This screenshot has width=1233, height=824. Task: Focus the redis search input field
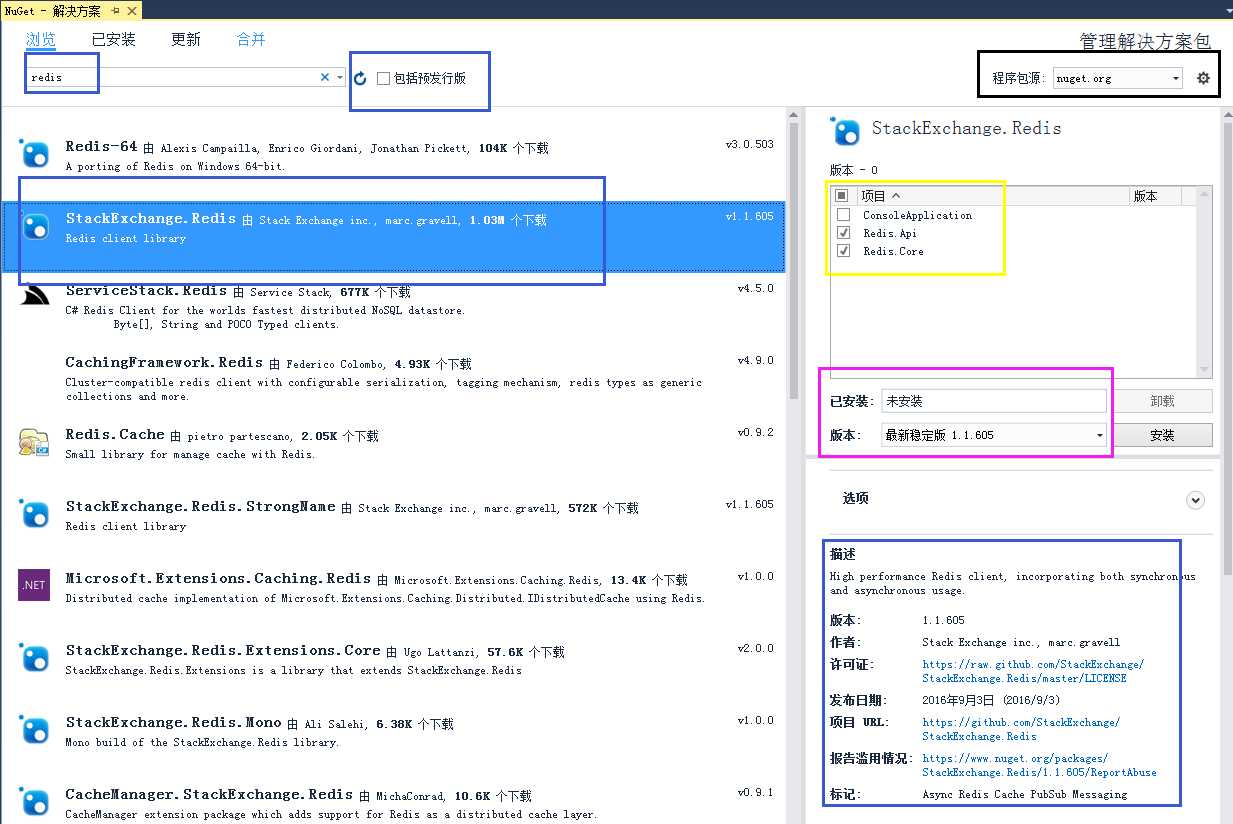pyautogui.click(x=173, y=77)
